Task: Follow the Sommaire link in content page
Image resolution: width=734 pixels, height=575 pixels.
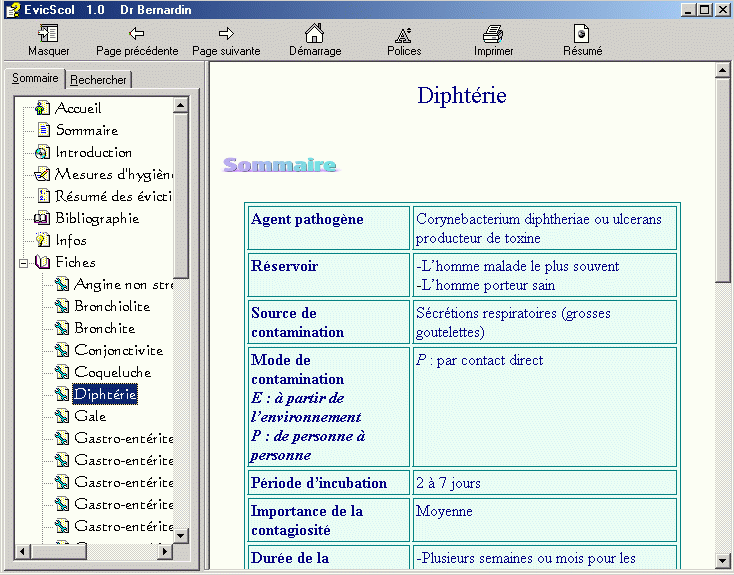Action: point(280,165)
